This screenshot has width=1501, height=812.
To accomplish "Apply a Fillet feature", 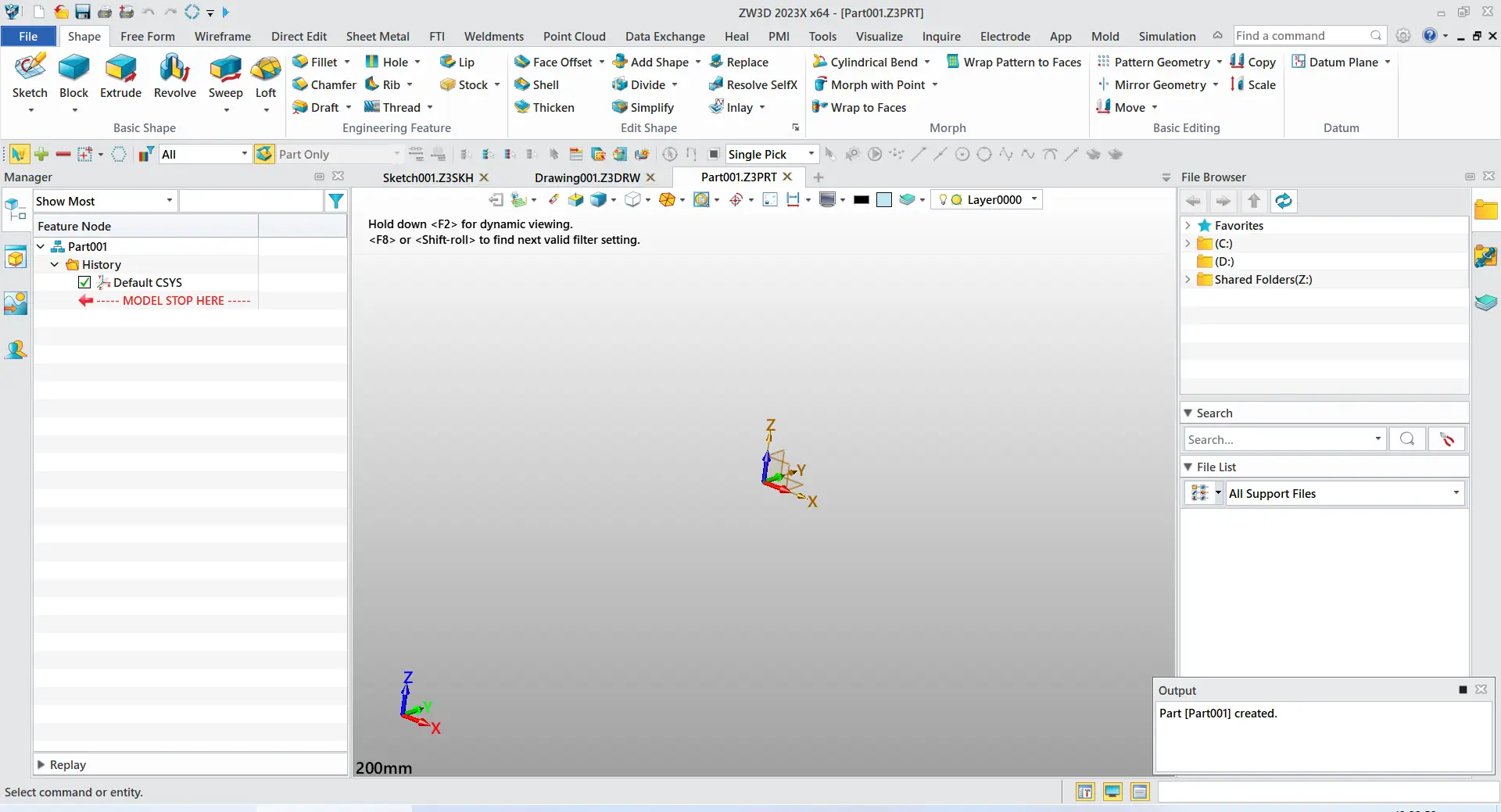I will [315, 62].
